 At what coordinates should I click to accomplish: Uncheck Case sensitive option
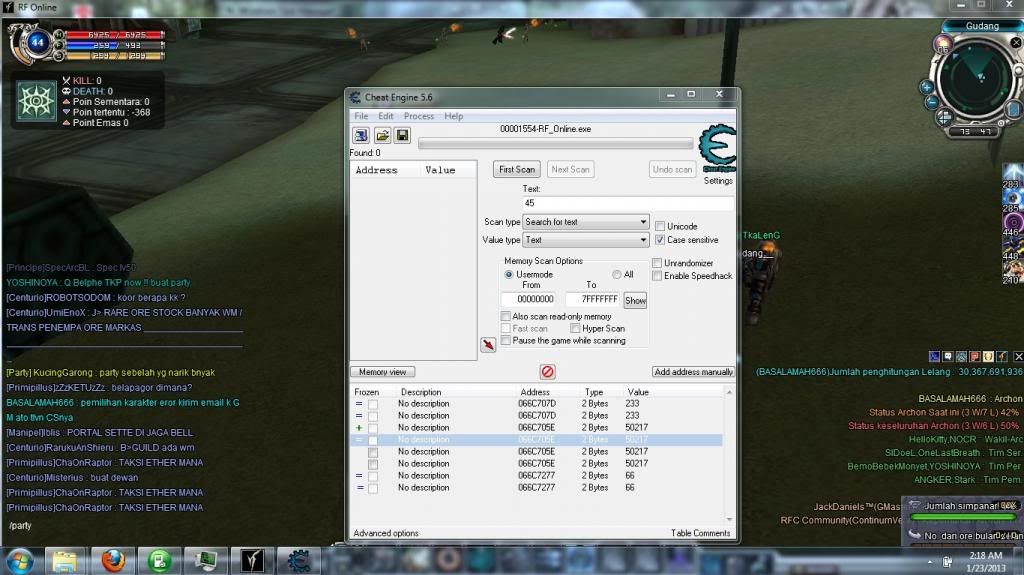[x=660, y=240]
